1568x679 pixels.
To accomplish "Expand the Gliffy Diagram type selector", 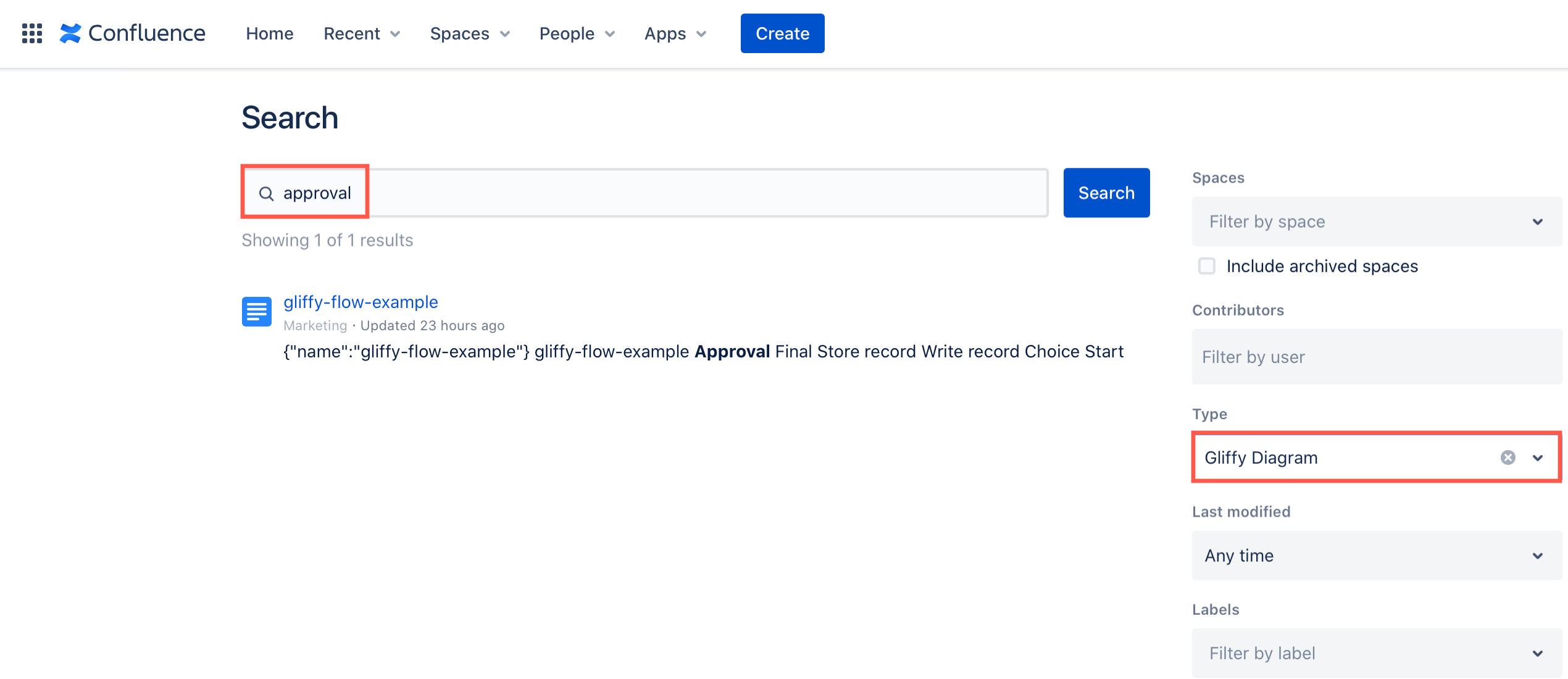I will [x=1537, y=457].
